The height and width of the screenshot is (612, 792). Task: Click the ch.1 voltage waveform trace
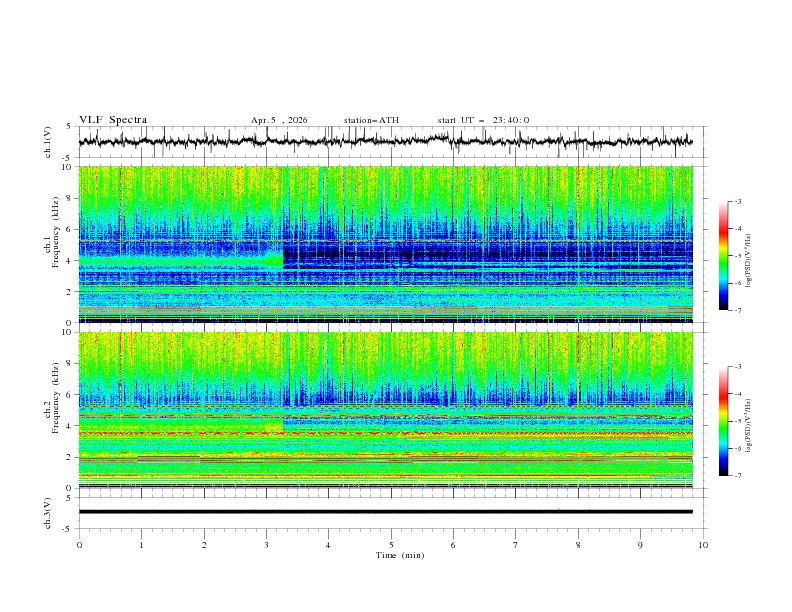click(385, 141)
